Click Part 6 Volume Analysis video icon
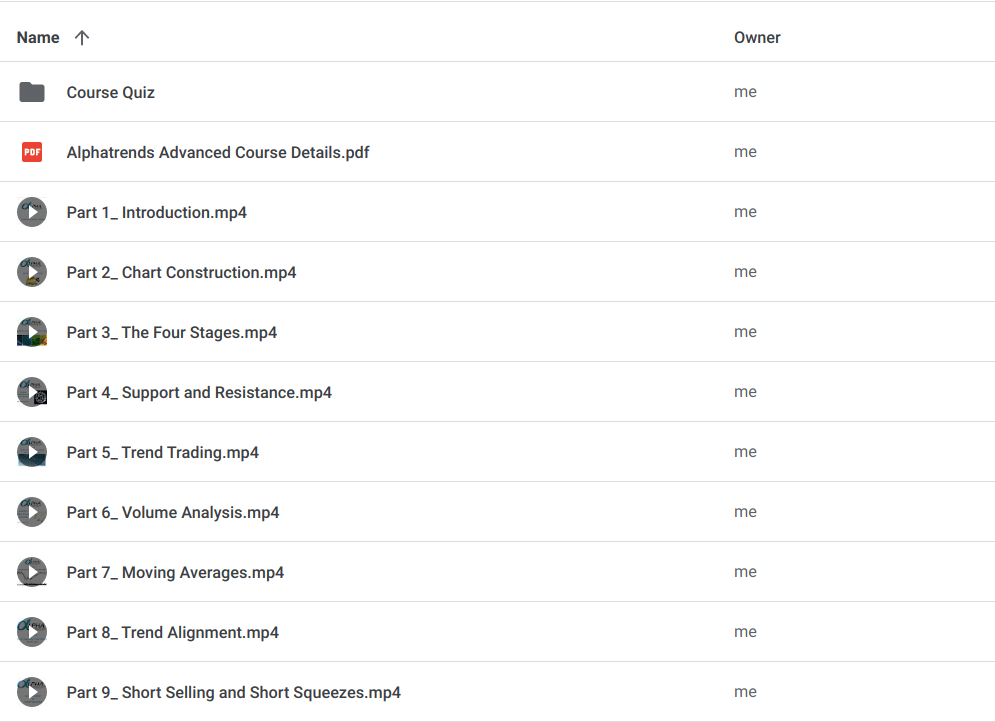The height and width of the screenshot is (722, 995). [32, 512]
